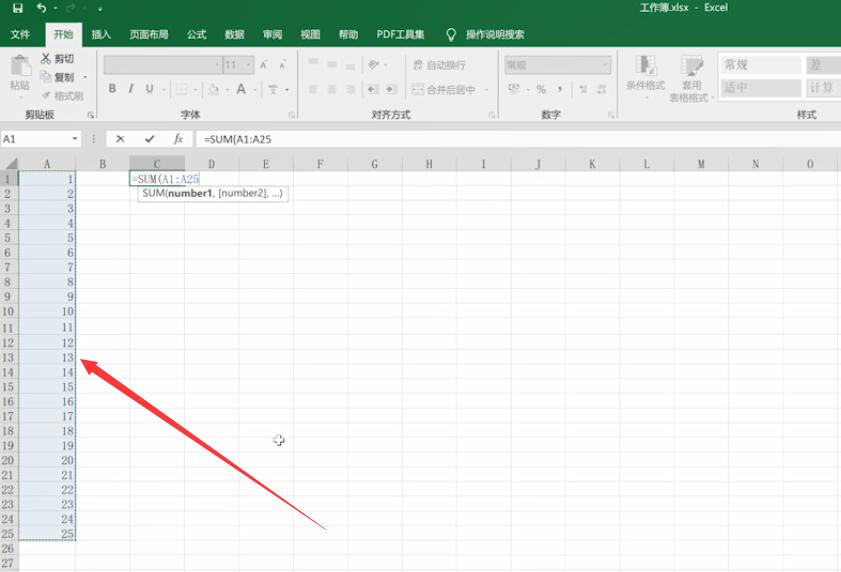Open the merge and center dropdown arrow
841x572 pixels.
(486, 90)
